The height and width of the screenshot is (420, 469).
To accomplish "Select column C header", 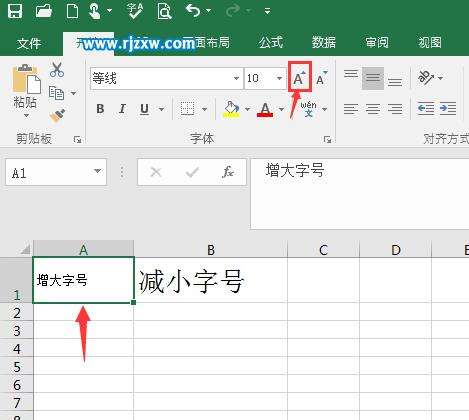I will pos(323,249).
